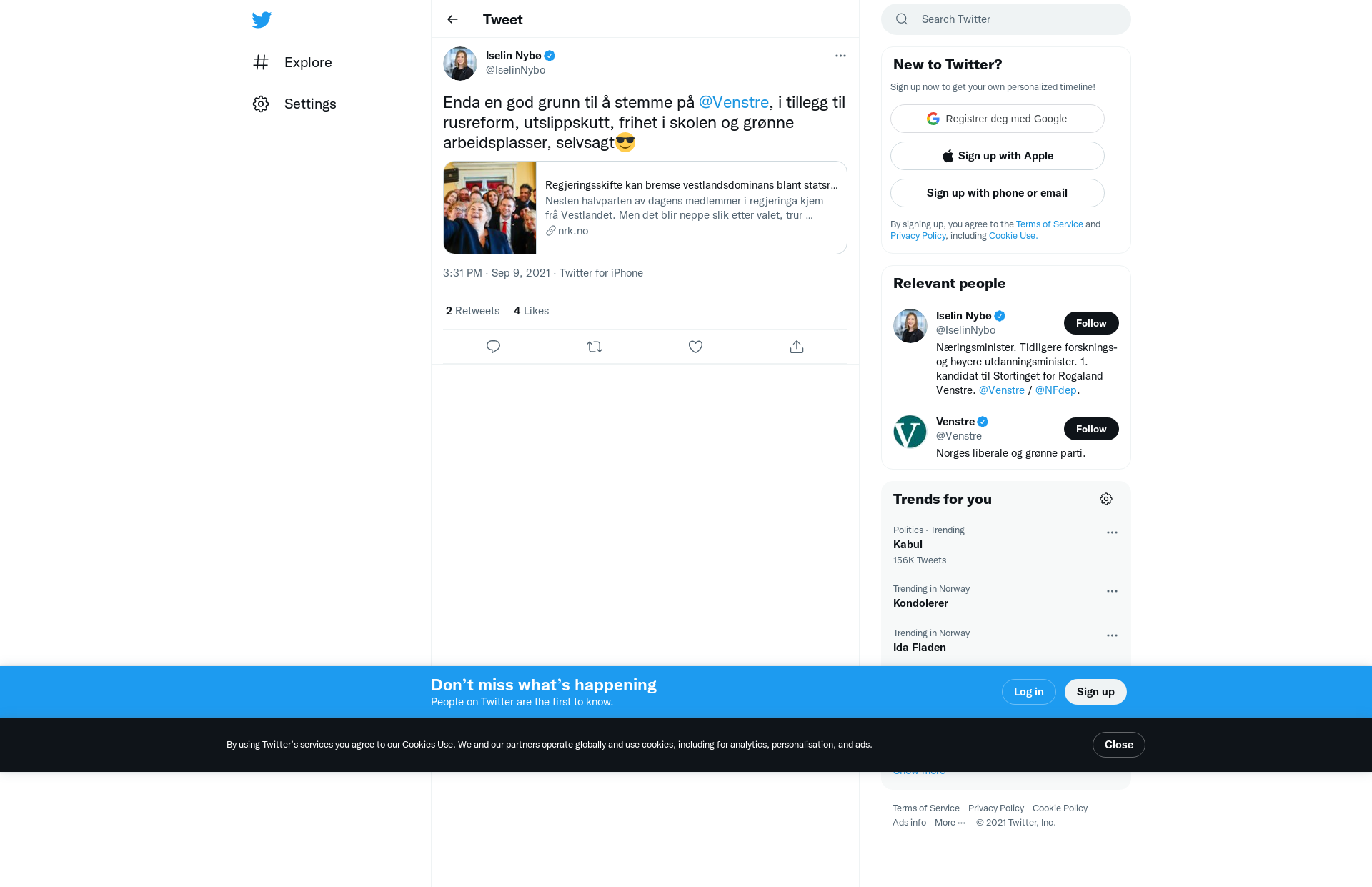The width and height of the screenshot is (1372, 887).
Task: Open the tweet's three-dot more menu
Action: (840, 56)
